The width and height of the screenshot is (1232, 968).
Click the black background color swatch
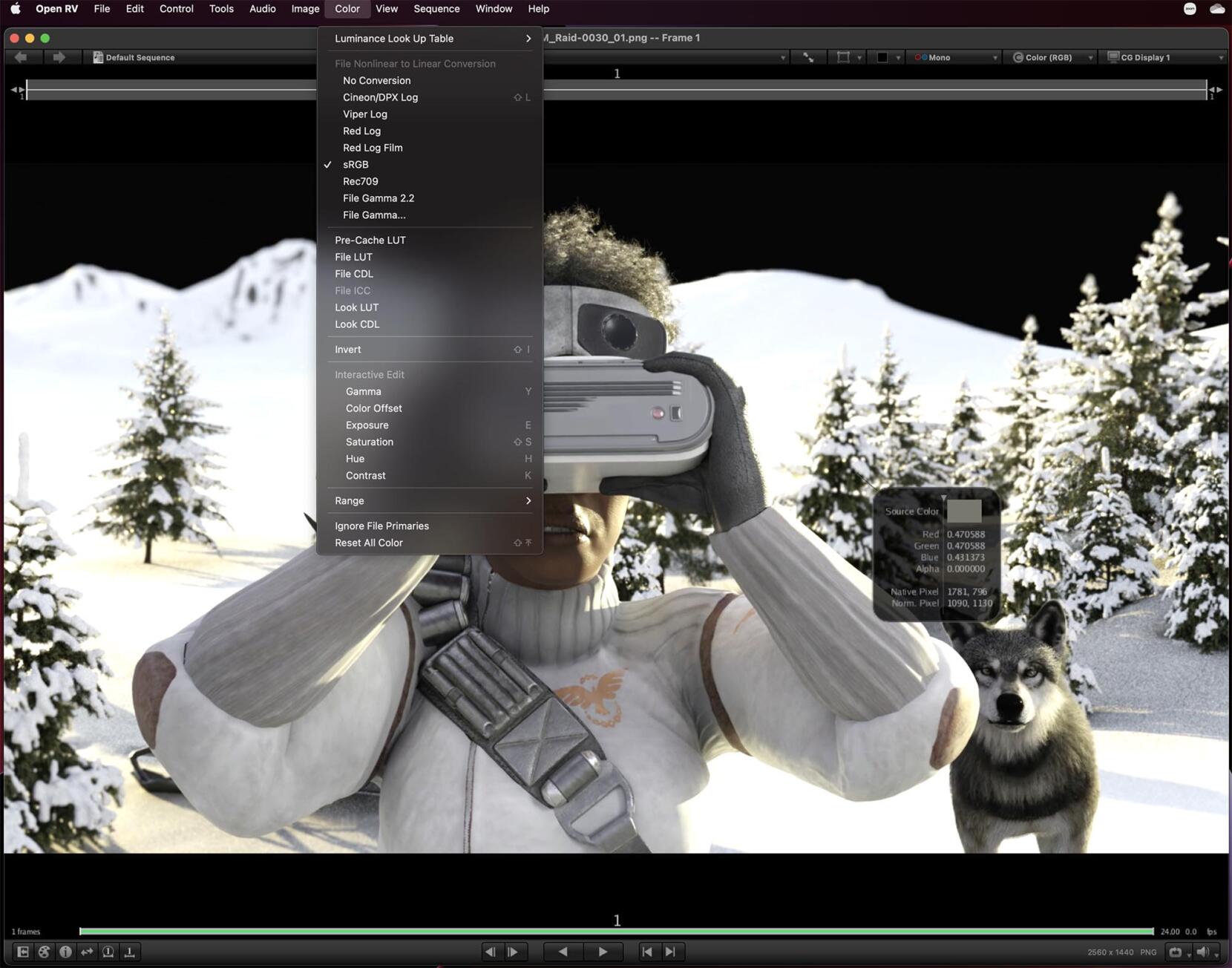(x=883, y=57)
